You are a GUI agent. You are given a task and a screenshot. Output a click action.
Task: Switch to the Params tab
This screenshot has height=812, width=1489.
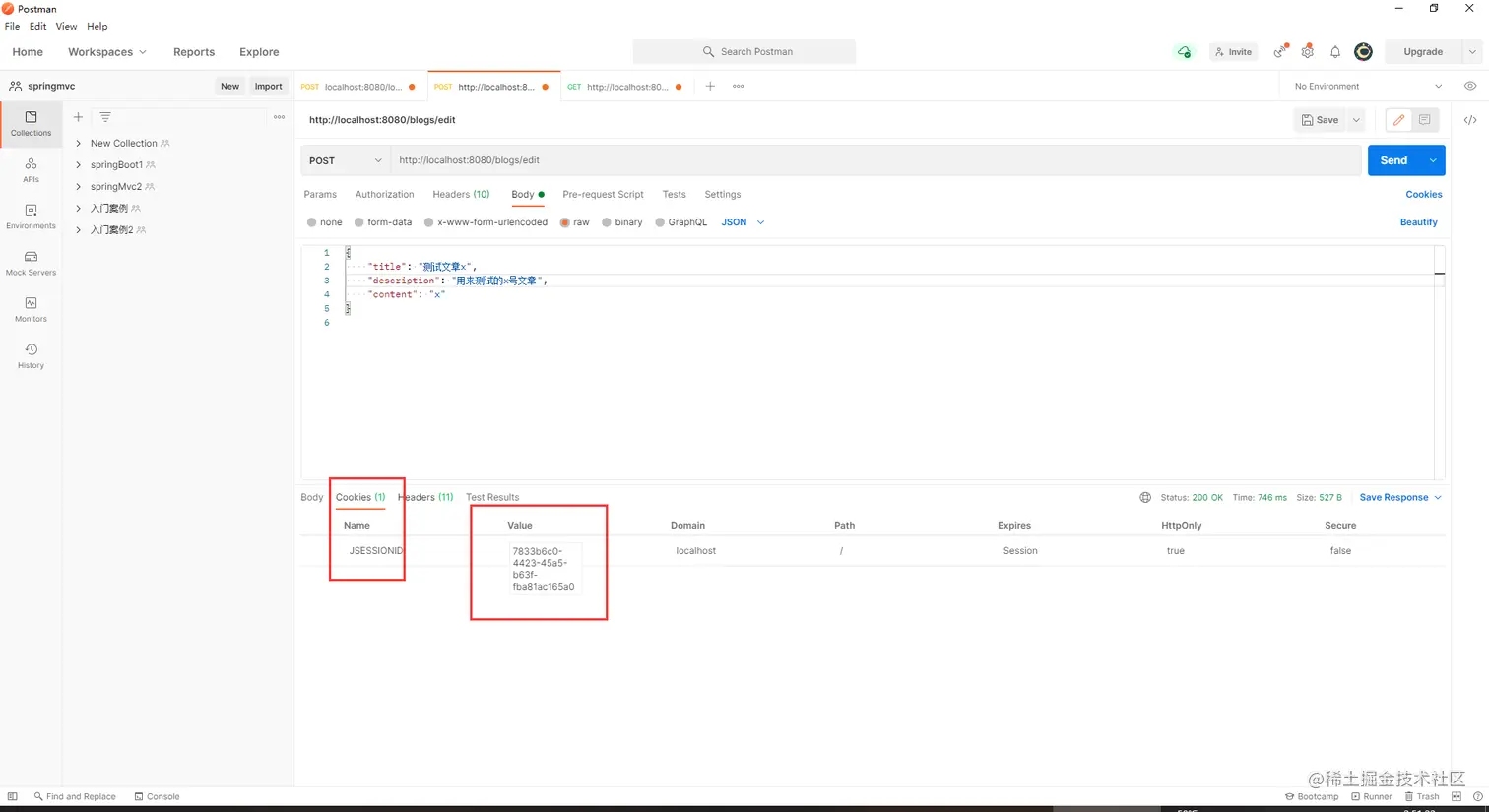point(320,195)
